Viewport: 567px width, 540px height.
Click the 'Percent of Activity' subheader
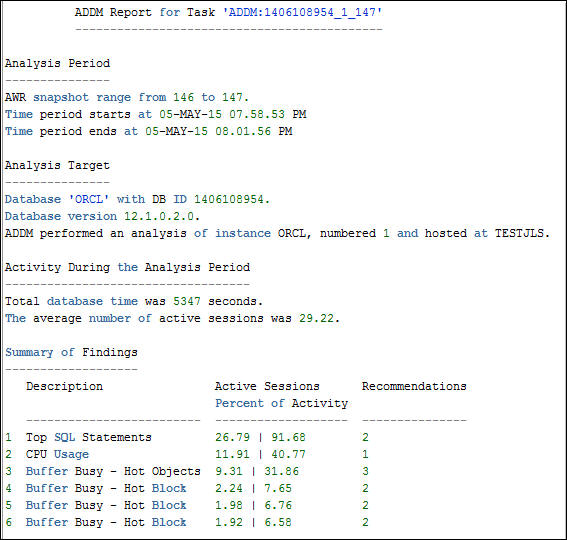click(281, 403)
